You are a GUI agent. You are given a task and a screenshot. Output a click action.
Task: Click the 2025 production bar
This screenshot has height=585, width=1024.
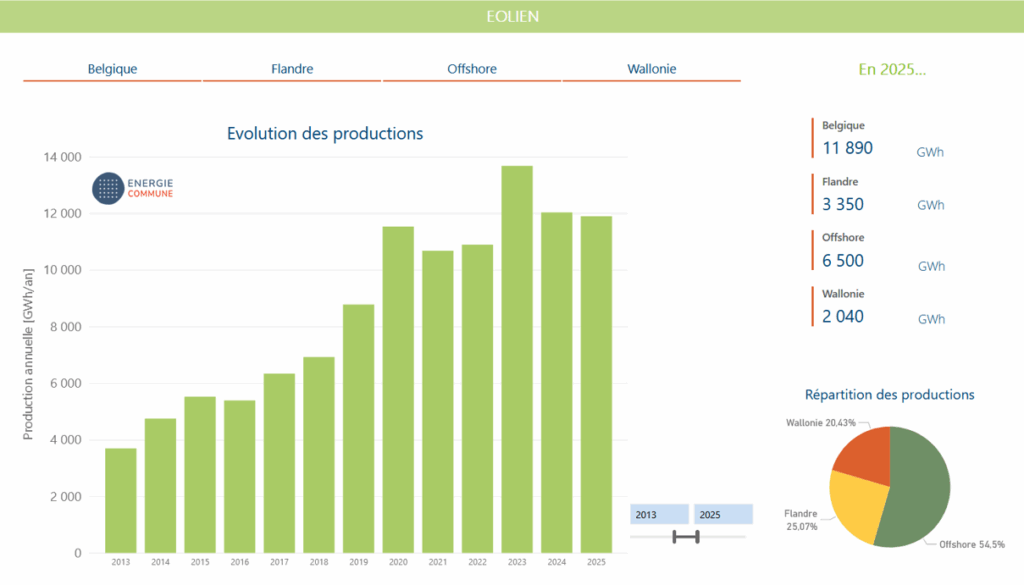pos(596,384)
